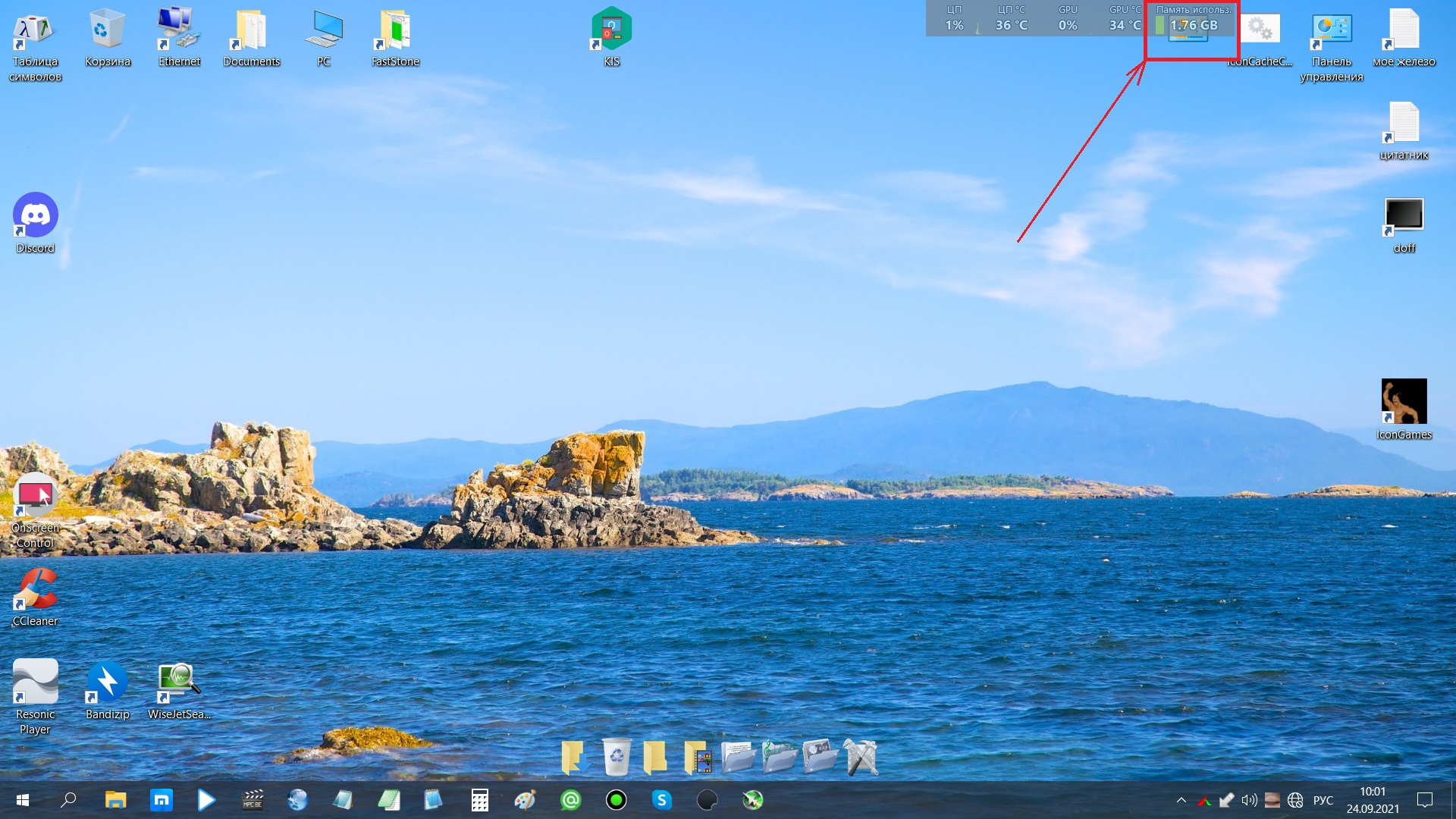
Task: Launch OnScreen Control shortcut
Action: 35,496
